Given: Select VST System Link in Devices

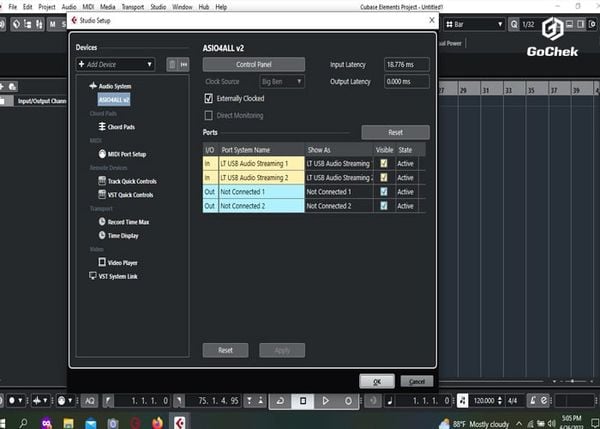Looking at the screenshot, I should pyautogui.click(x=118, y=276).
